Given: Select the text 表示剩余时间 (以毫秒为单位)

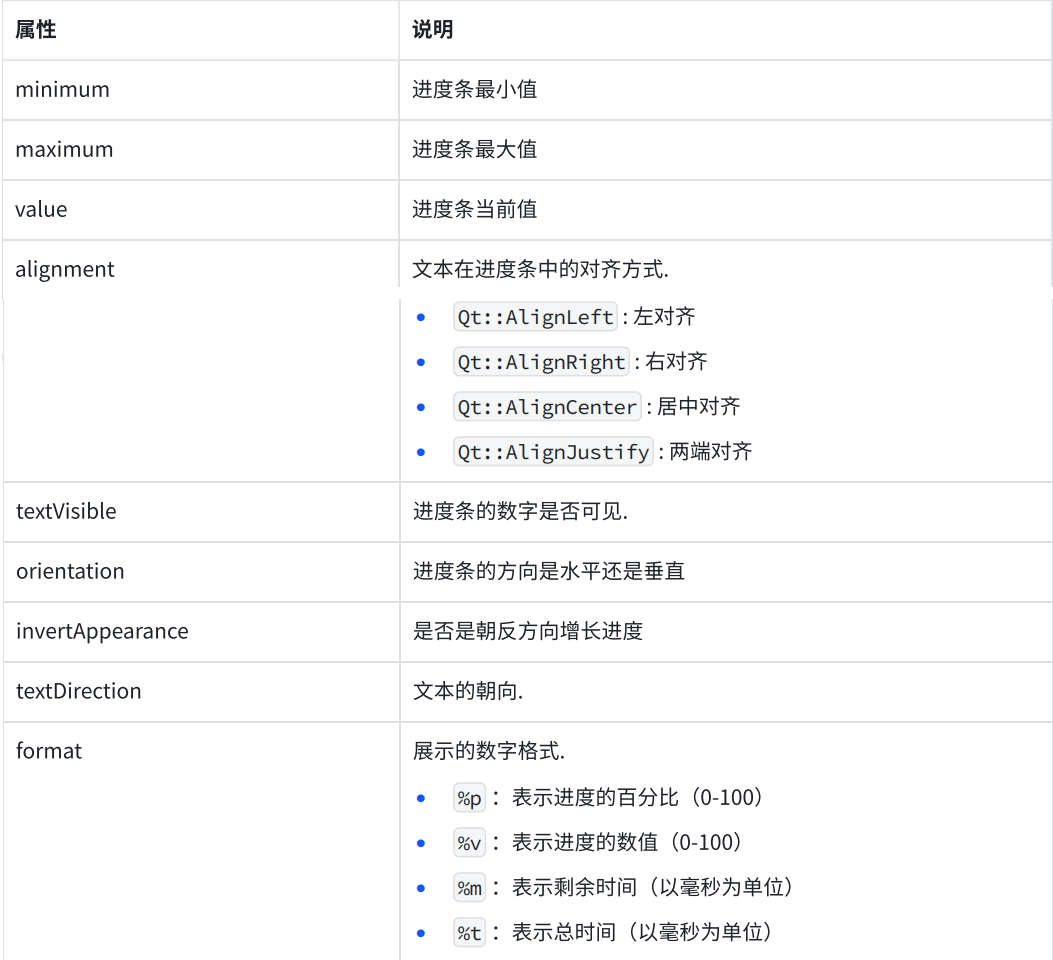Looking at the screenshot, I should point(653,887).
